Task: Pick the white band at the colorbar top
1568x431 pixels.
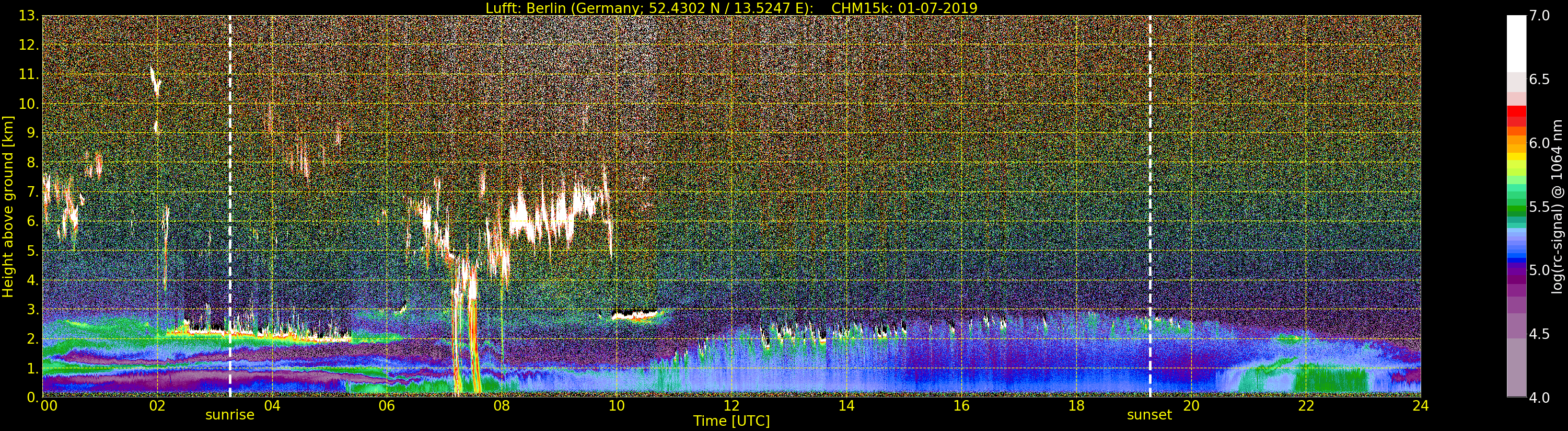Action: click(x=1516, y=44)
